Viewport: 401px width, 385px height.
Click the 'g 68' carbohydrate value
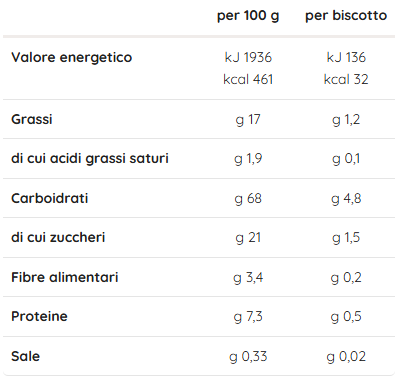point(248,199)
